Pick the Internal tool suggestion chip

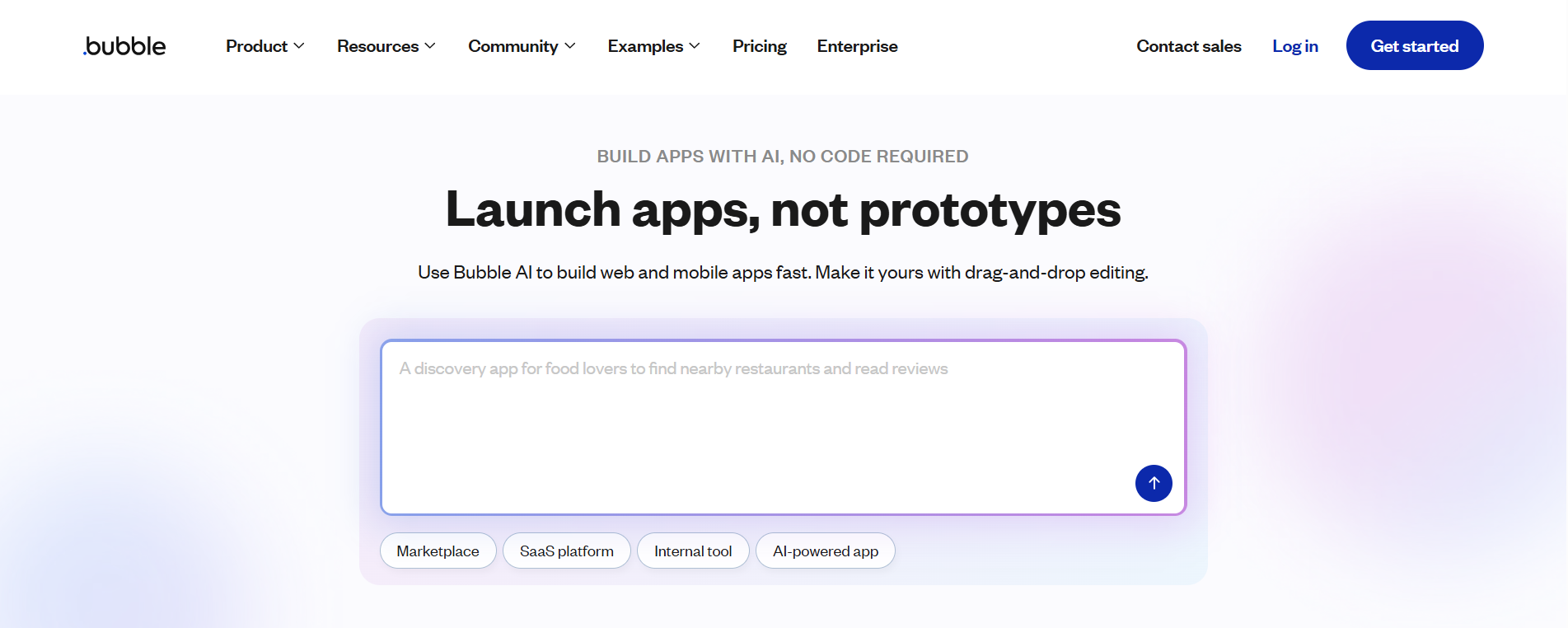pos(692,551)
